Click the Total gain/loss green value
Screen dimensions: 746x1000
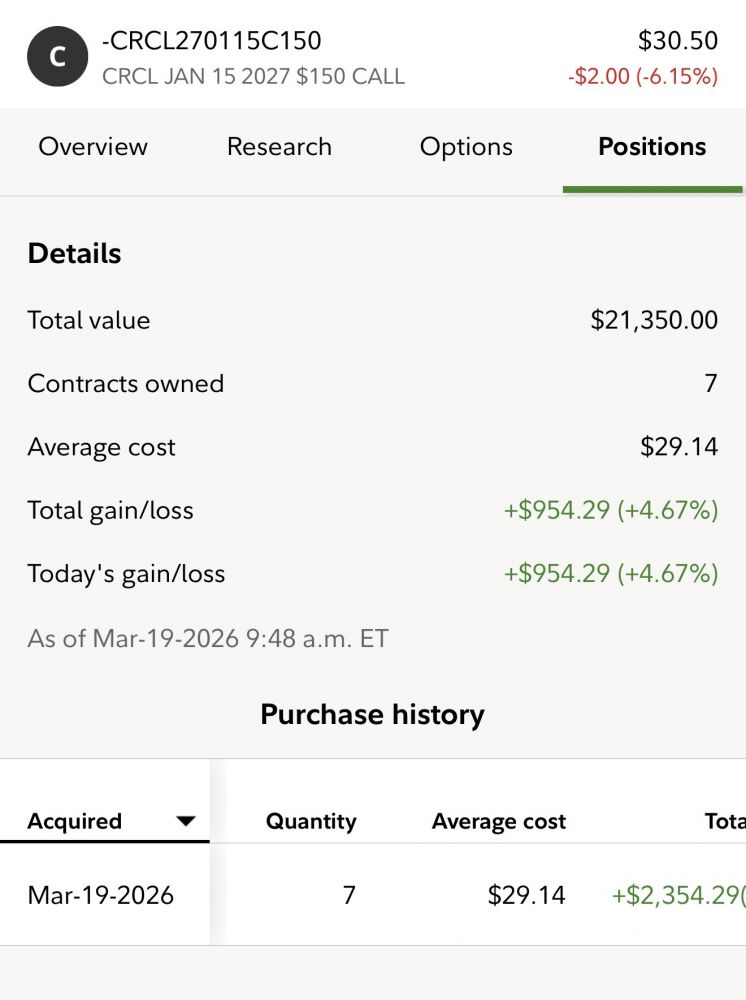coord(611,510)
